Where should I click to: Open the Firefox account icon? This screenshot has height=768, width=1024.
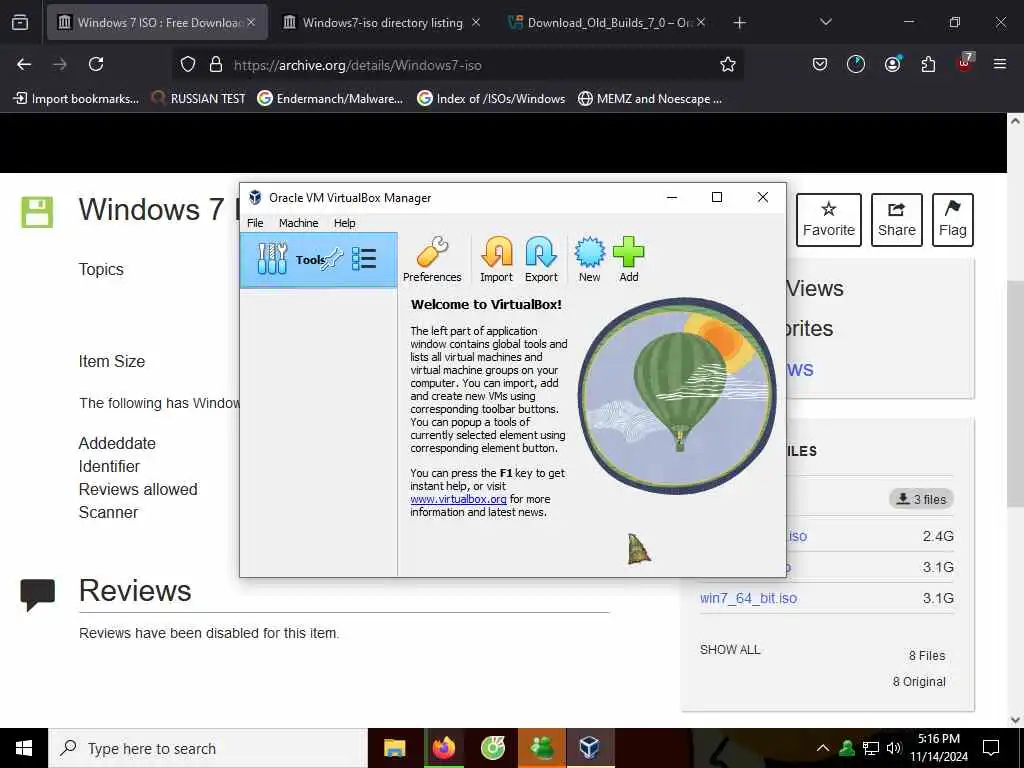892,64
